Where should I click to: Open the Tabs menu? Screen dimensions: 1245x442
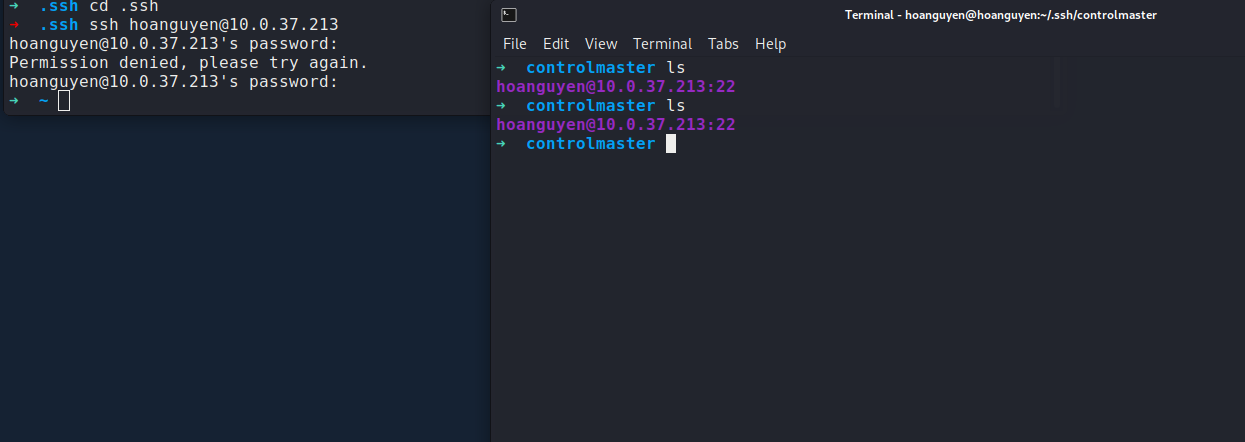723,44
